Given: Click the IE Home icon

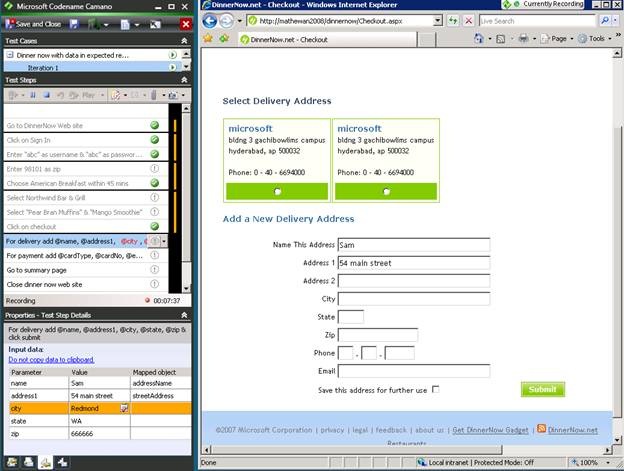Looking at the screenshot, I should click(479, 39).
